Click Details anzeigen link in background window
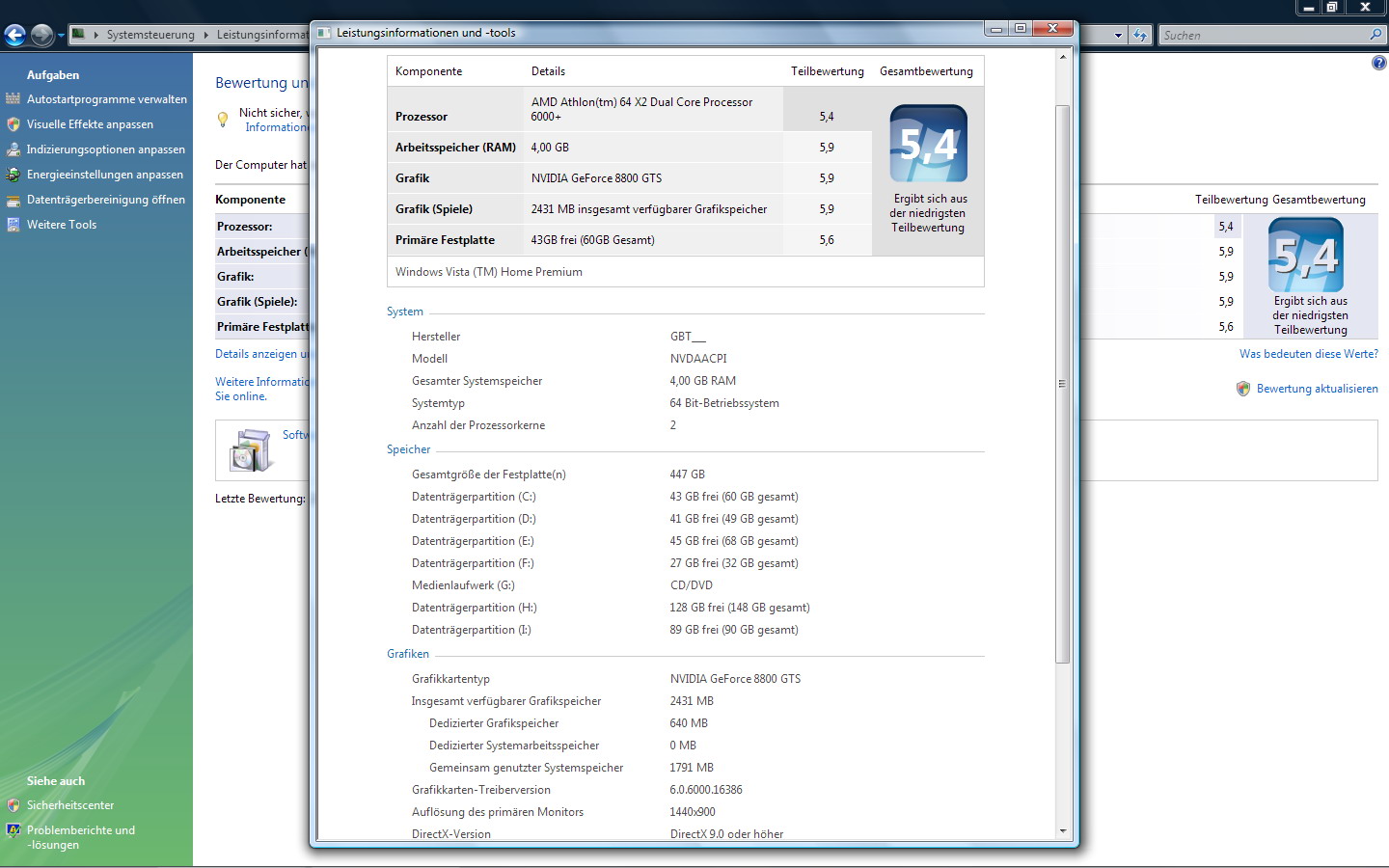The width and height of the screenshot is (1389, 868). (x=261, y=354)
